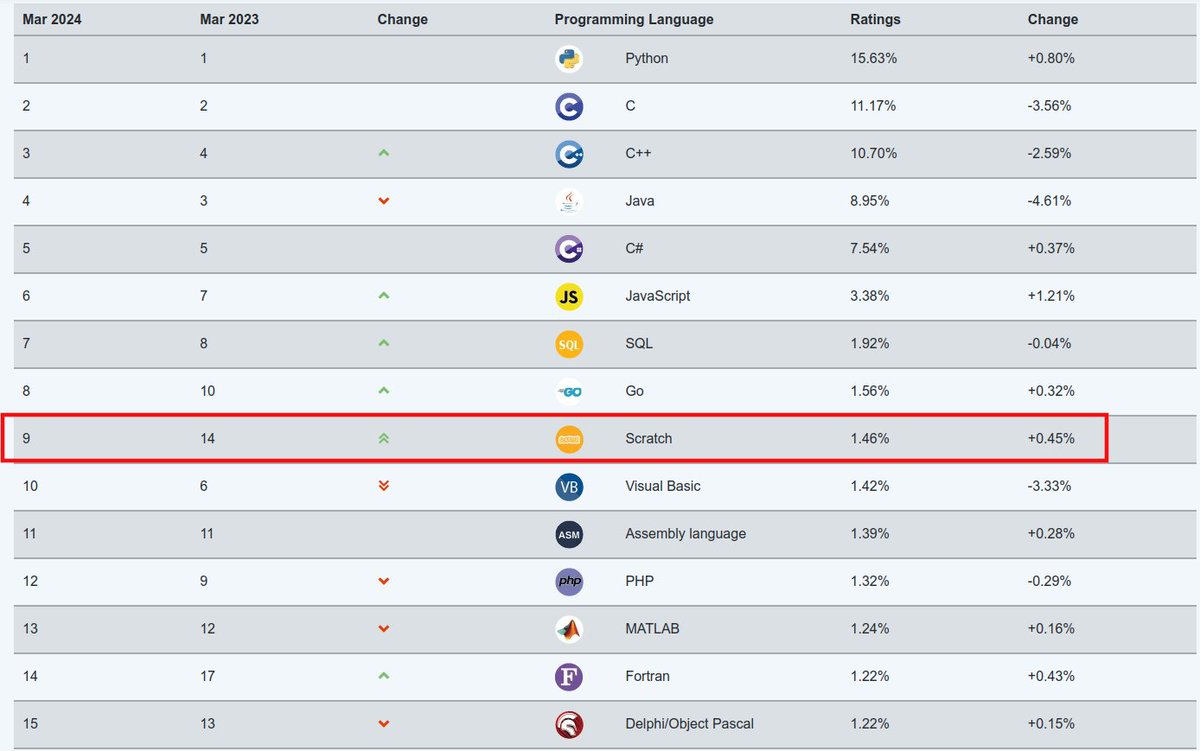Click the JavaScript JS logo icon
Screen dimensions: 1200x751
569,296
